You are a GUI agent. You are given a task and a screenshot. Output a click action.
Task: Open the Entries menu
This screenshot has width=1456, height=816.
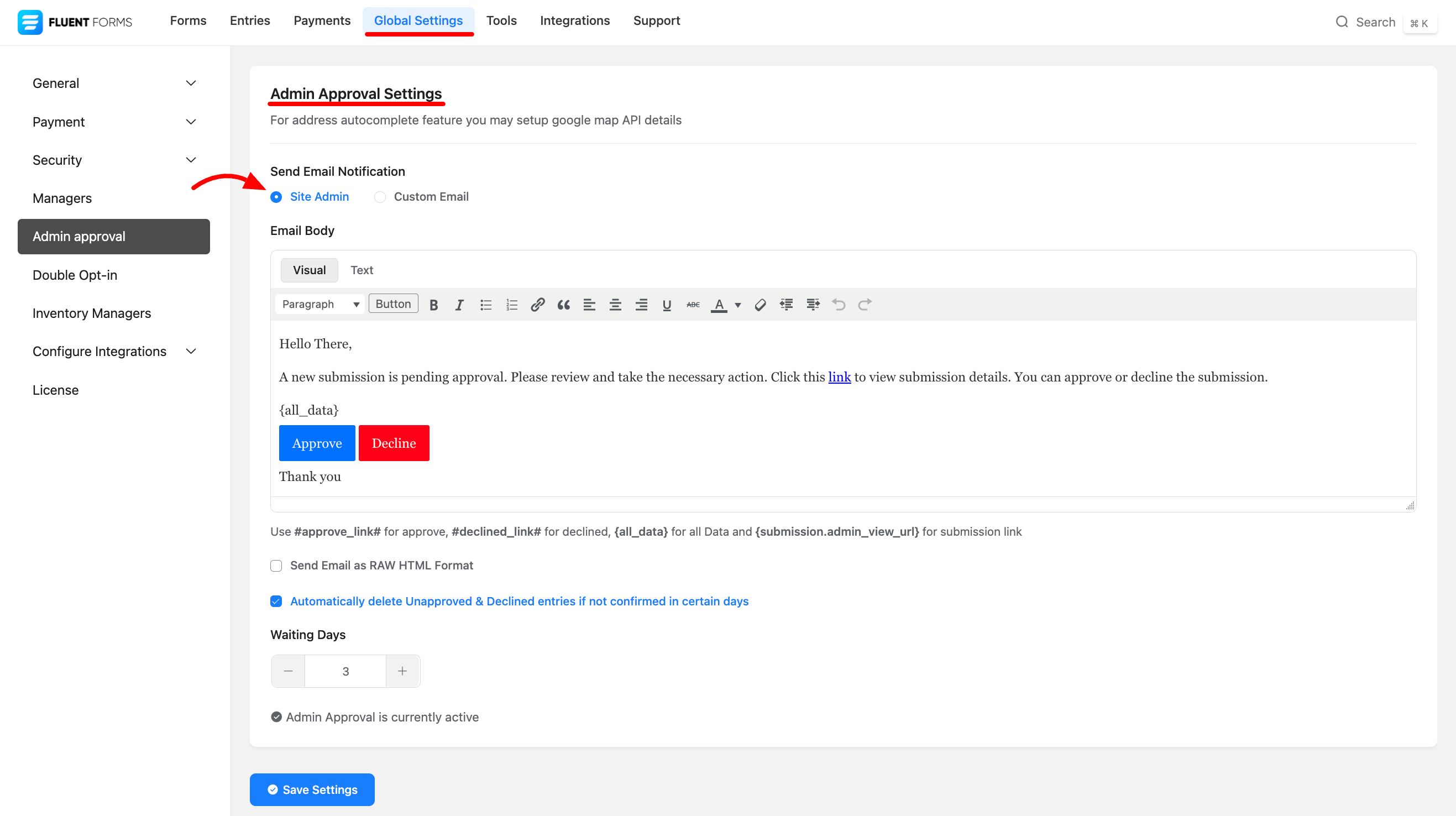[x=249, y=20]
